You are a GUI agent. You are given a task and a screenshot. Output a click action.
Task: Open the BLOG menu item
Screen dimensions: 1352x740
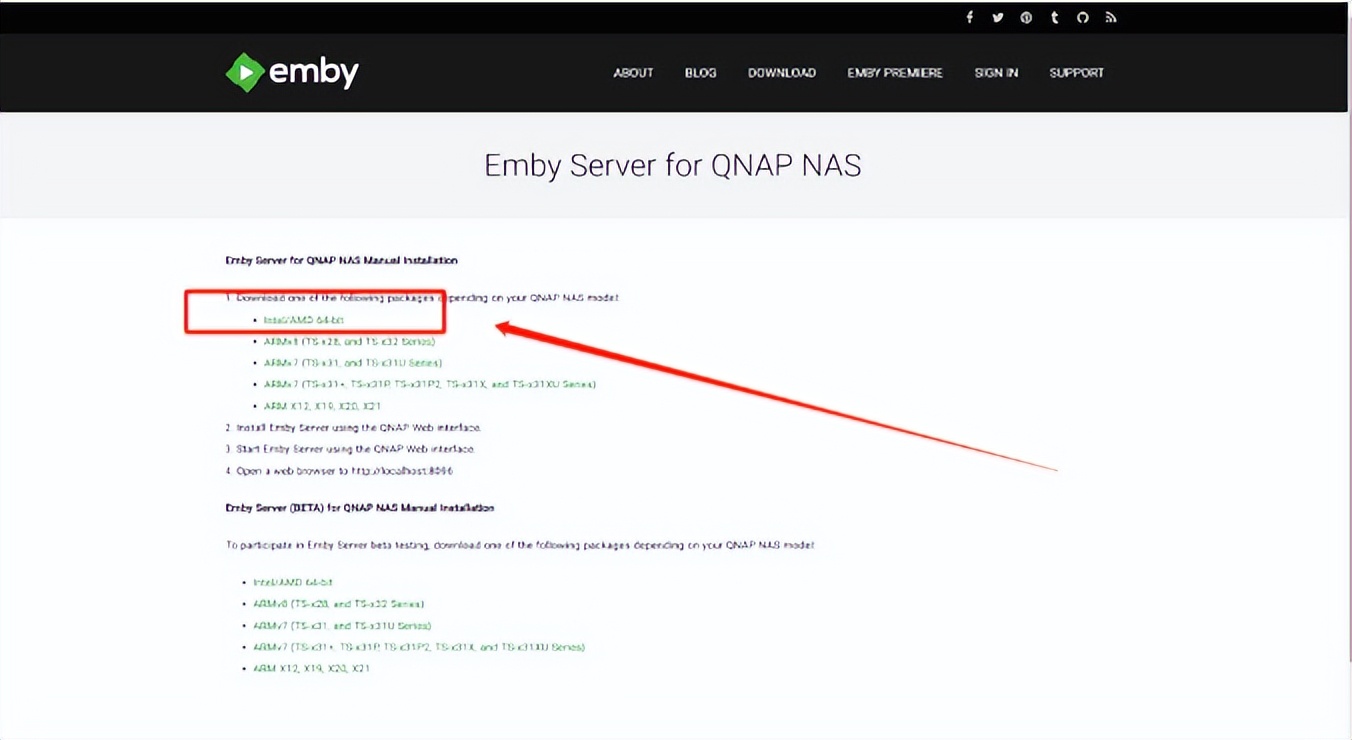click(700, 73)
